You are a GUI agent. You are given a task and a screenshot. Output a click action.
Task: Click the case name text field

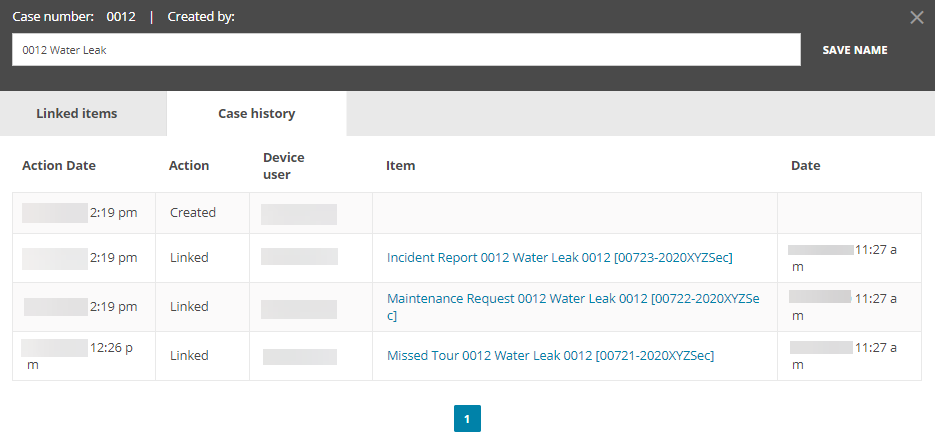tap(406, 49)
